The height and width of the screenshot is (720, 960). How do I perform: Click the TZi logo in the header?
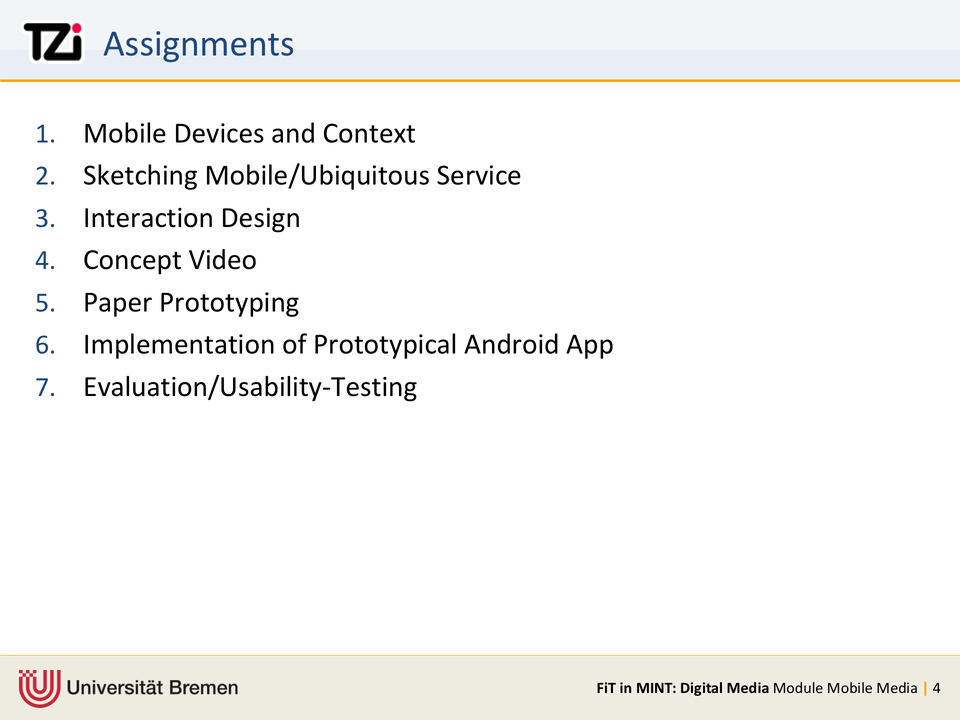pos(53,43)
